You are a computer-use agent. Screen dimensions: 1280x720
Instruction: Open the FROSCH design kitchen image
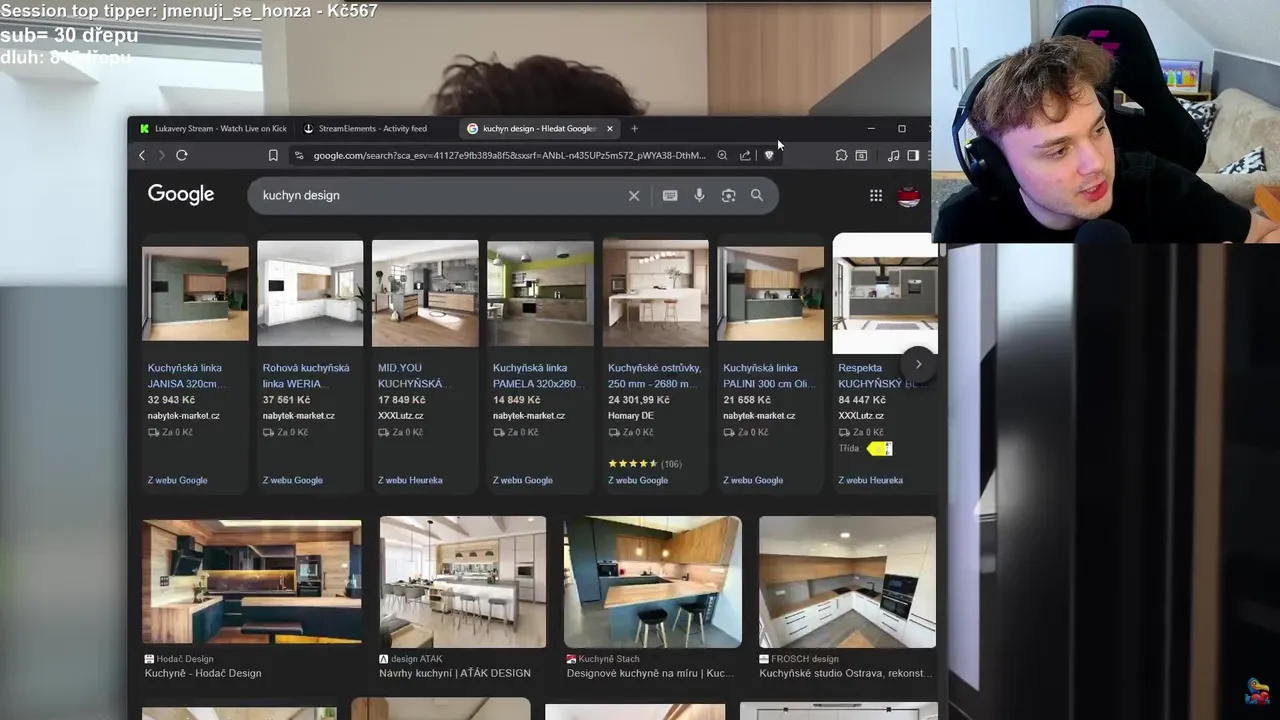[x=847, y=581]
